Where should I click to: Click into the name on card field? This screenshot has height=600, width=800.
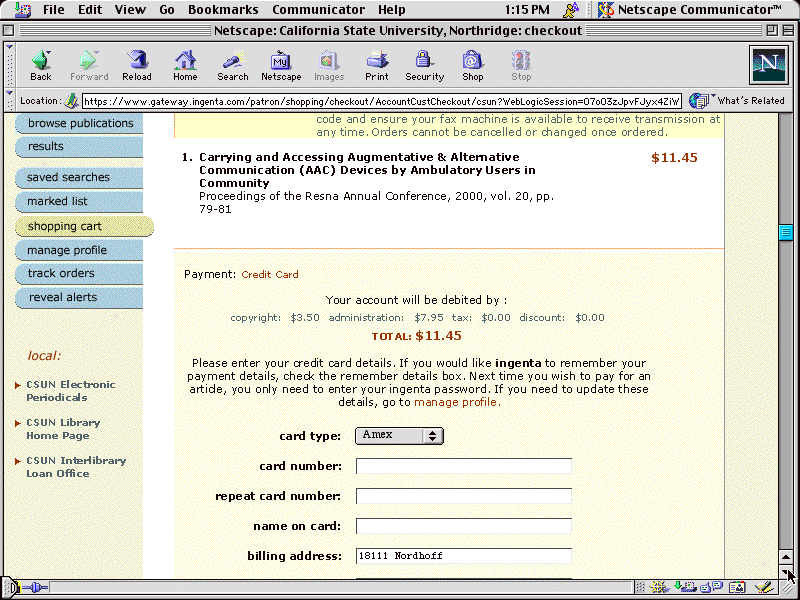464,526
